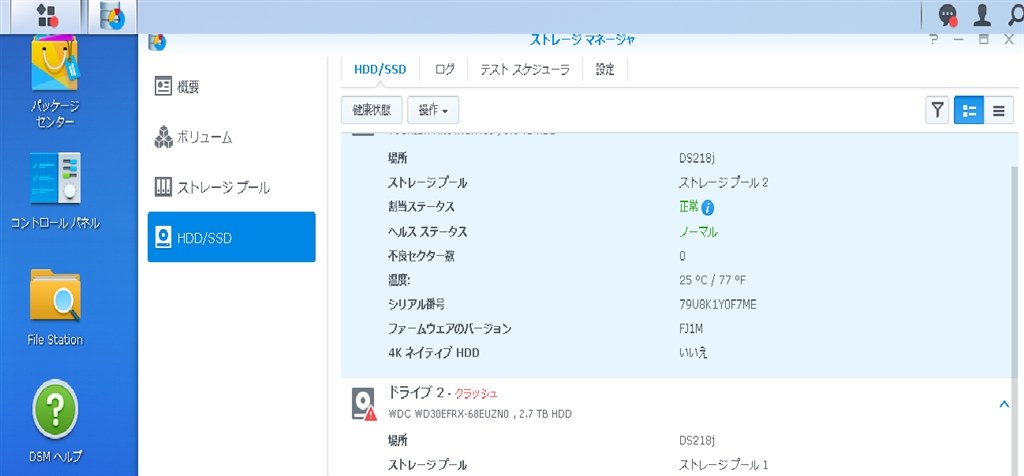Viewport: 1024px width, 476px height.
Task: Select 概要 in the sidebar
Action: pyautogui.click(x=232, y=87)
